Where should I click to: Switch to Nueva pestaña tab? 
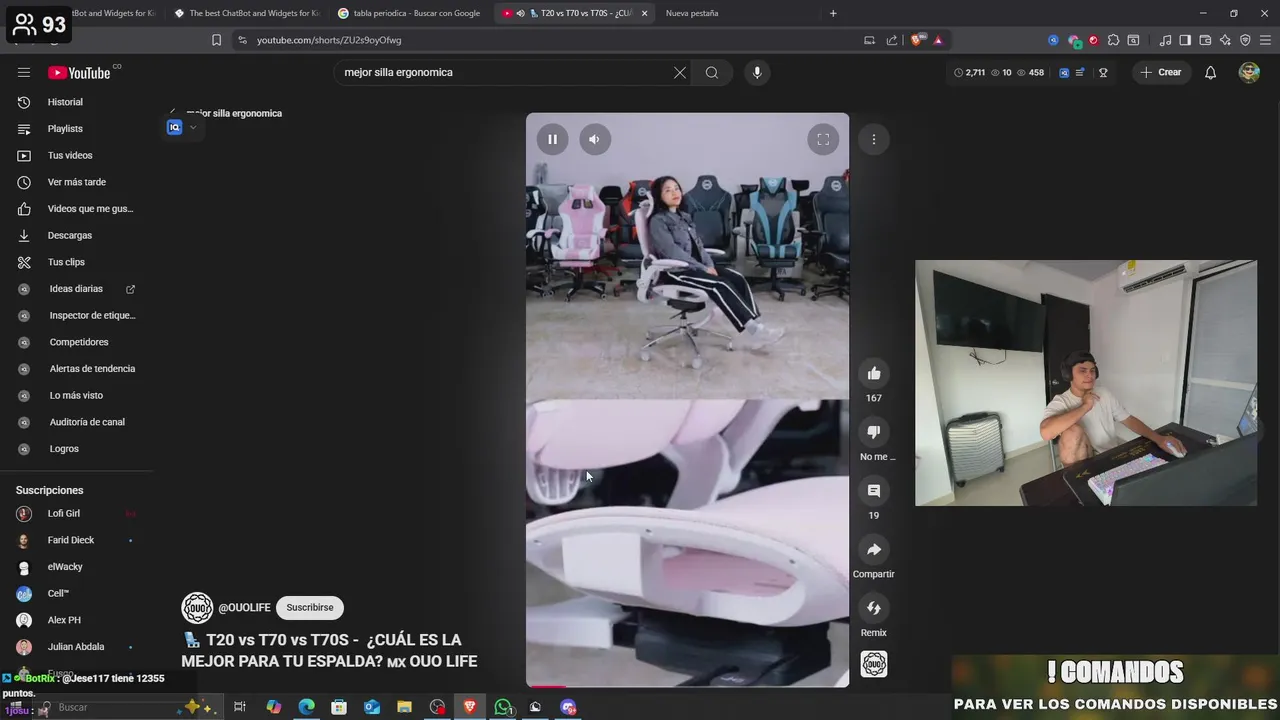(692, 13)
